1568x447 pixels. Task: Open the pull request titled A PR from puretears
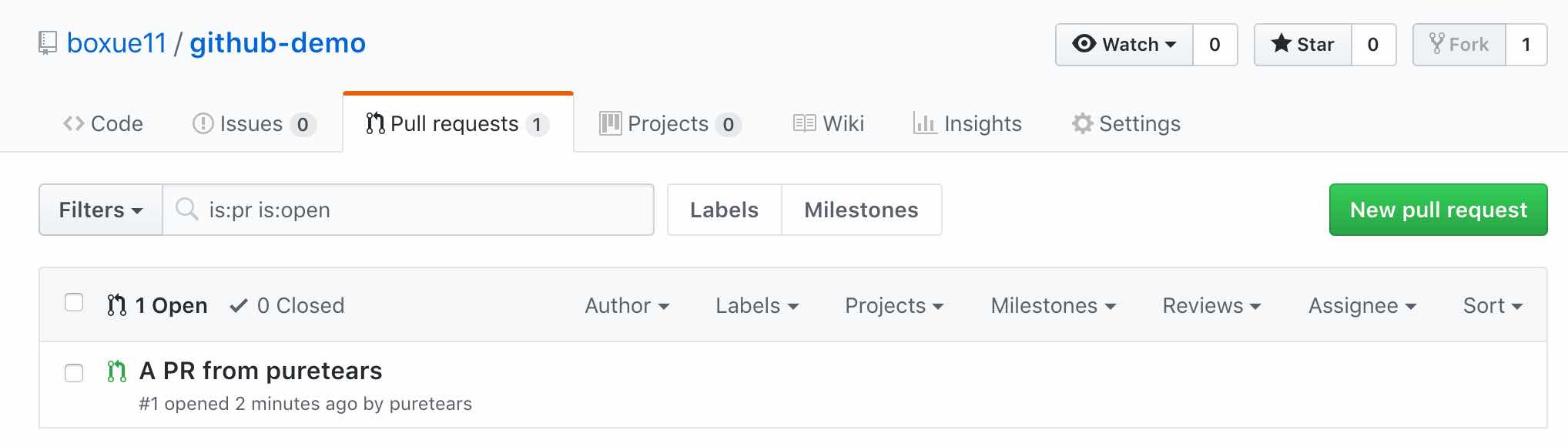(260, 371)
